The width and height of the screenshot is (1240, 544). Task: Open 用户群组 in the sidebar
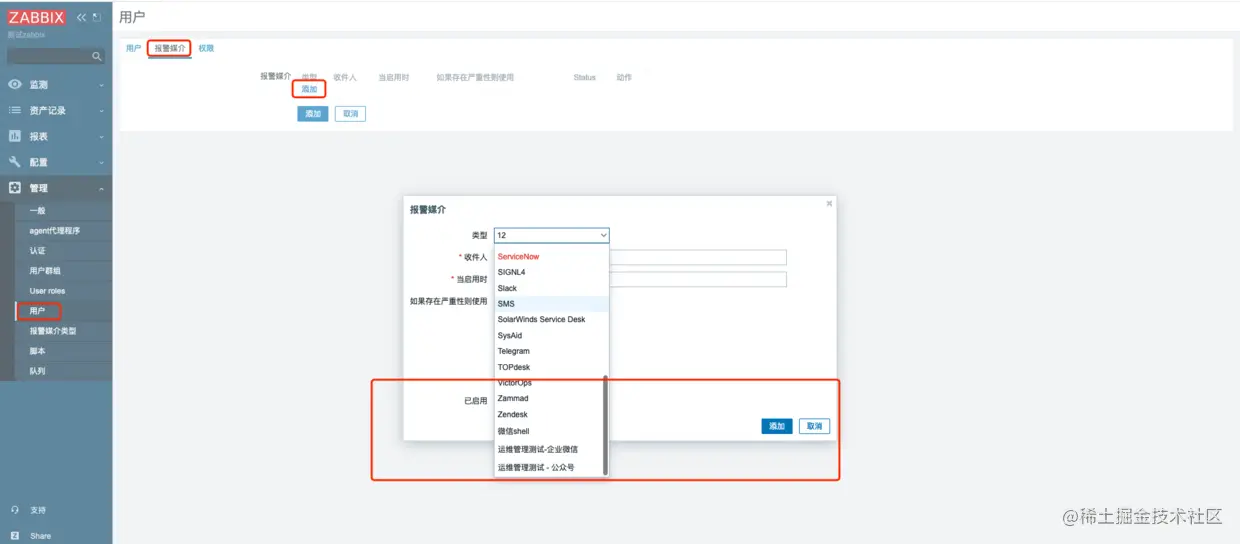point(46,271)
